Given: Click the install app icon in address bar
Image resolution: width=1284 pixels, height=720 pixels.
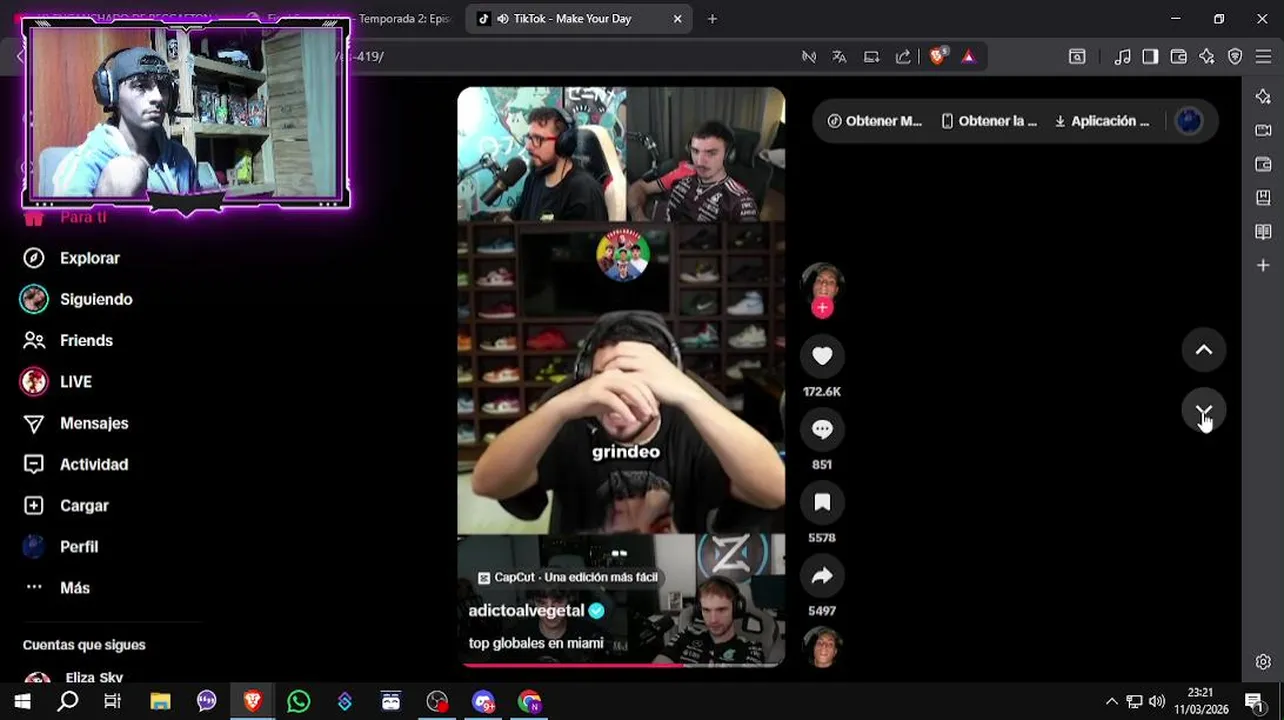Looking at the screenshot, I should click(x=871, y=57).
